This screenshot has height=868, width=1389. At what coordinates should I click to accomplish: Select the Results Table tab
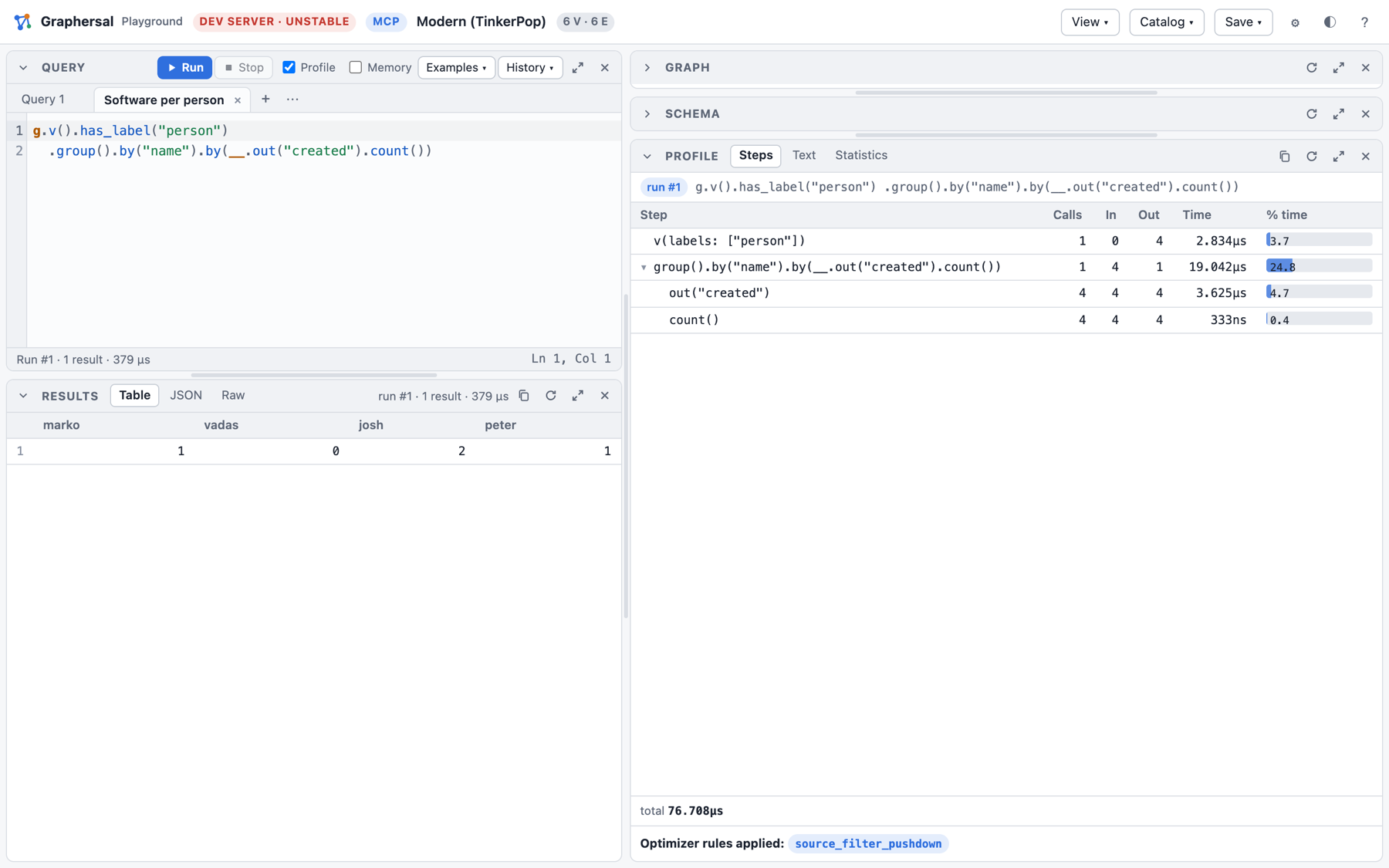coord(134,395)
